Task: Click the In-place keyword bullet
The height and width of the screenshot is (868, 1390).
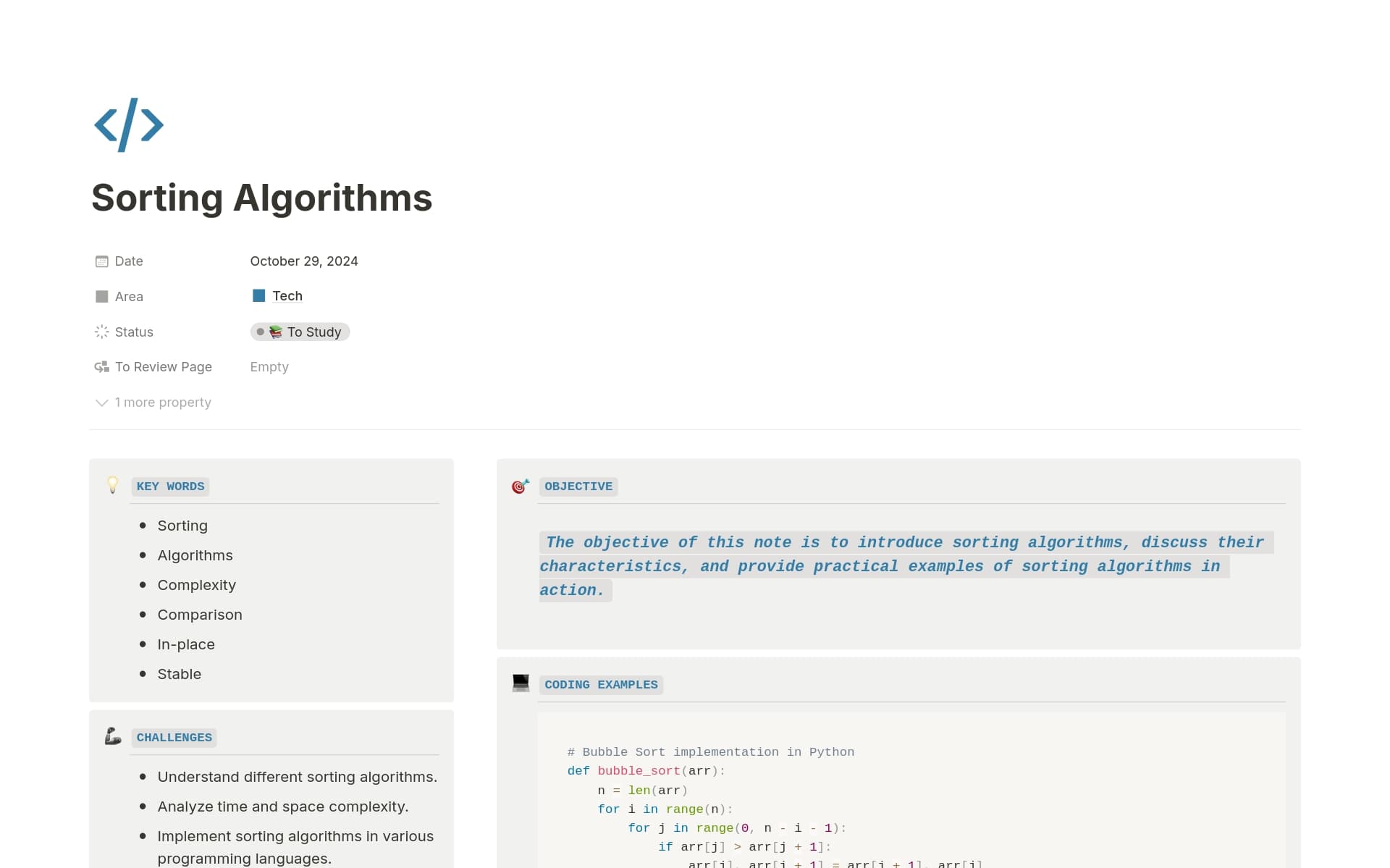Action: pyautogui.click(x=186, y=644)
